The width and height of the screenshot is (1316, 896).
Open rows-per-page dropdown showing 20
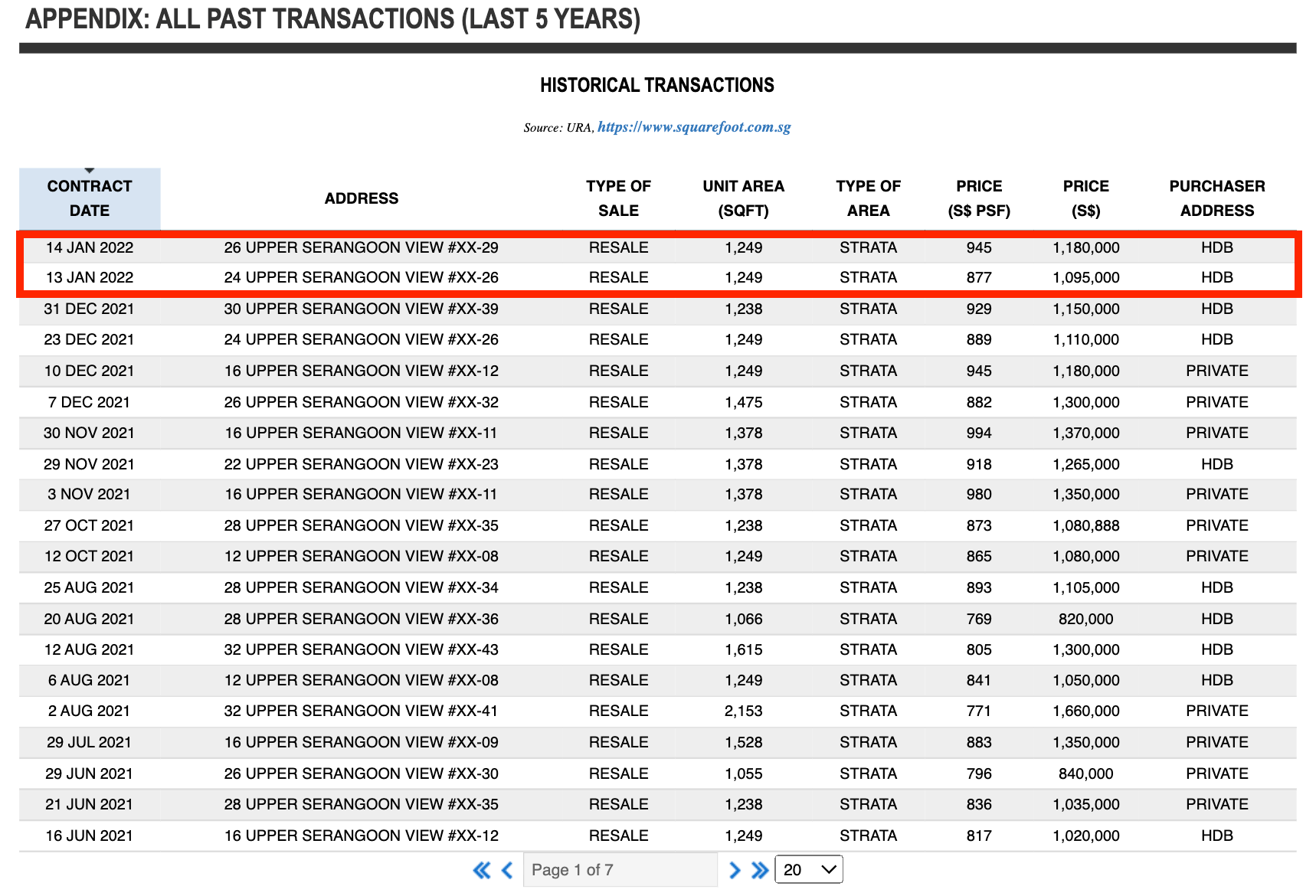coord(809,869)
